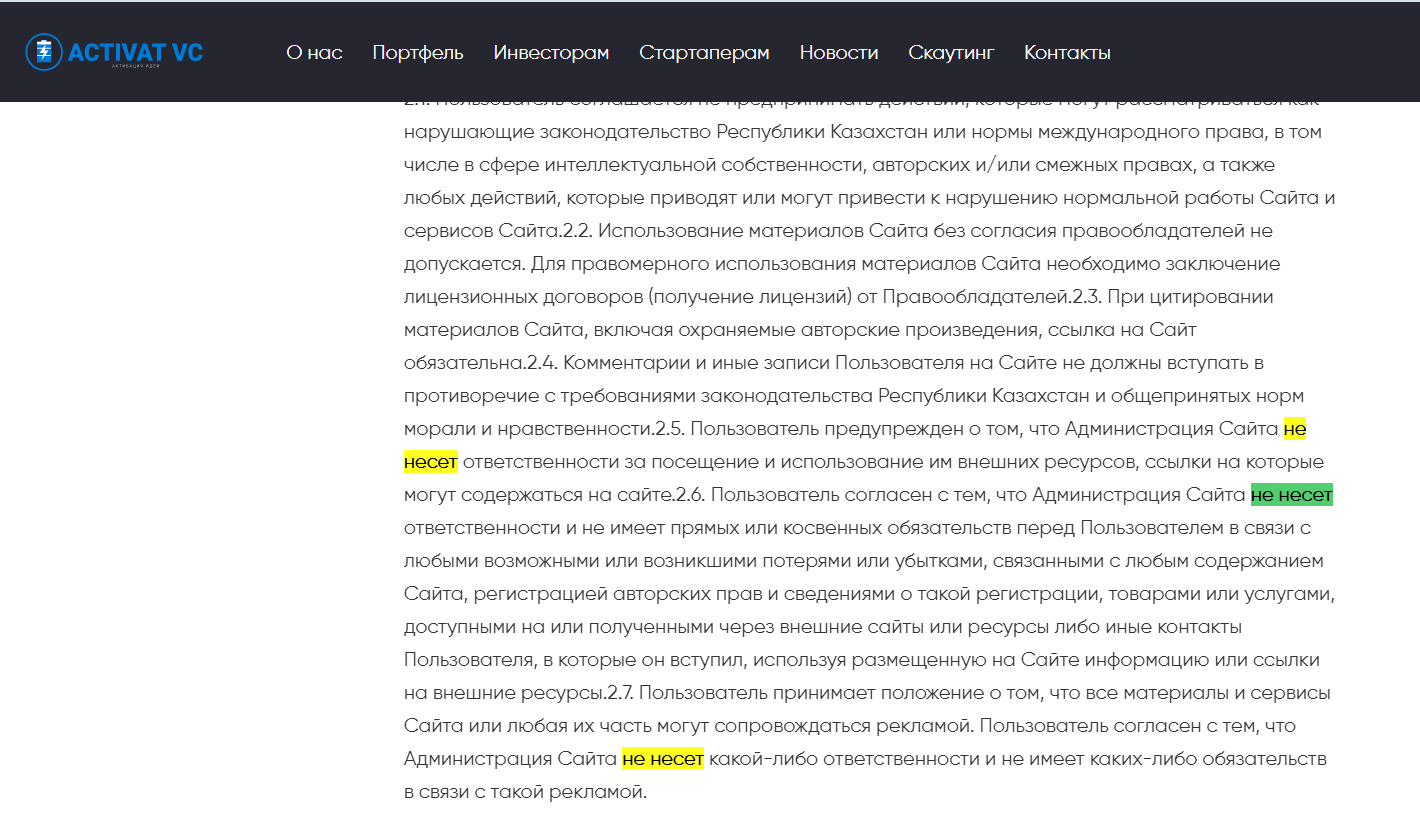Viewport: 1420px width, 823px height.
Task: Click the green highlighted 'не несет' match
Action: 1292,495
